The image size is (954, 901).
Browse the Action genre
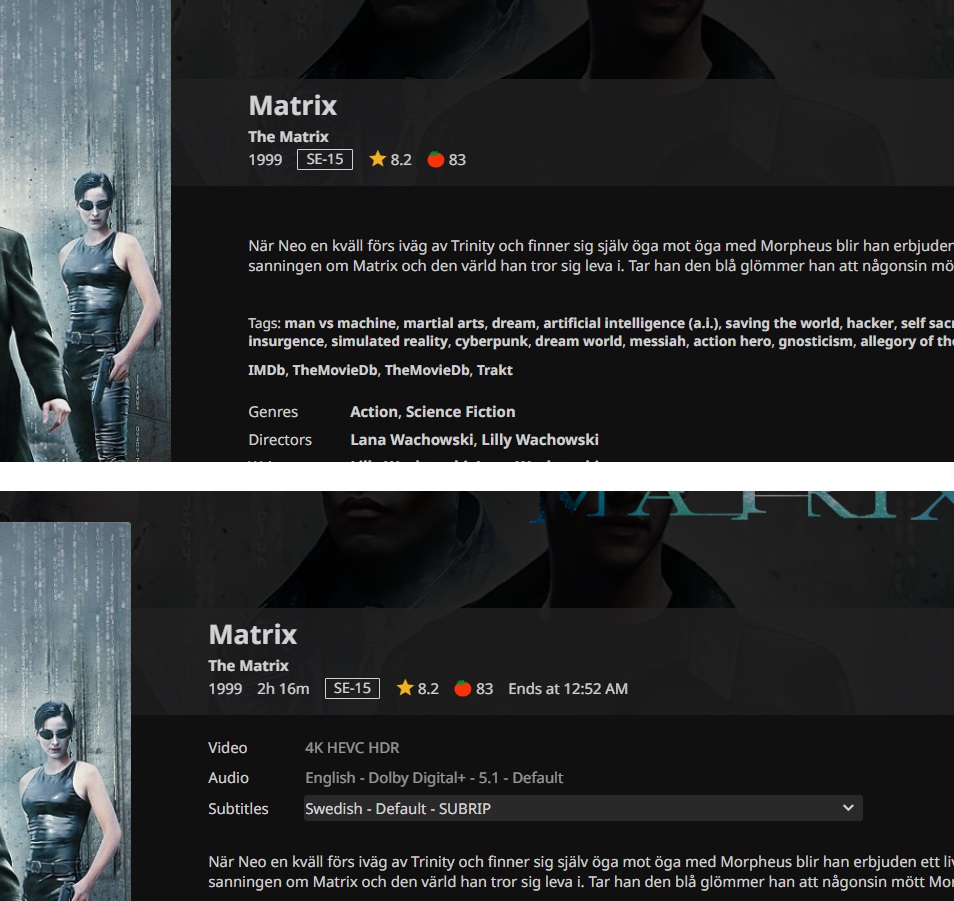(x=374, y=412)
